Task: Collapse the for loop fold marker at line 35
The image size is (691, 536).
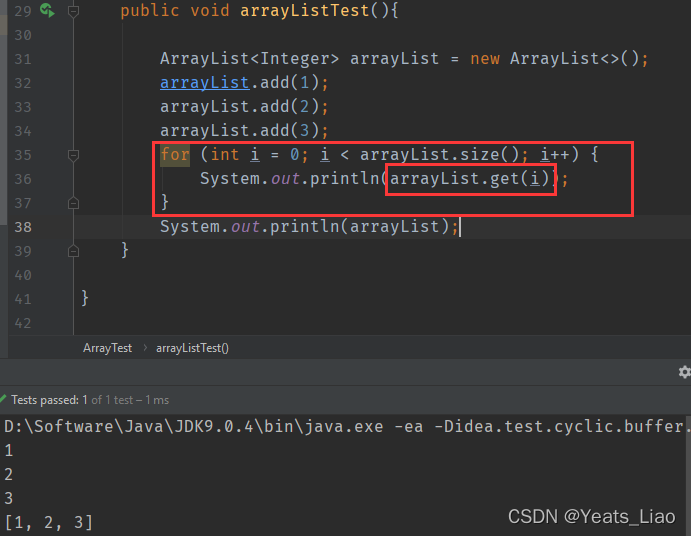Action: coord(74,155)
